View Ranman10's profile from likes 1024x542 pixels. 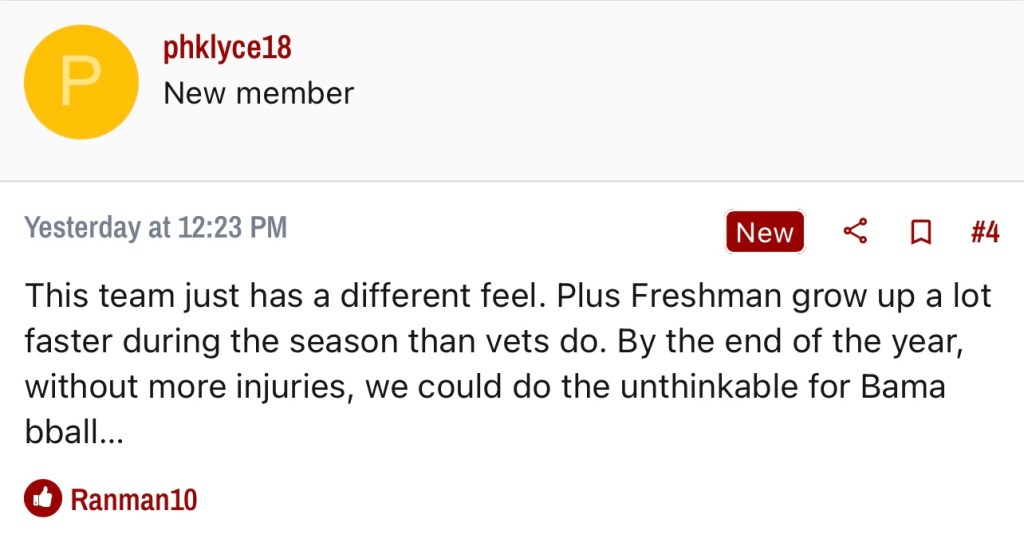tap(133, 499)
